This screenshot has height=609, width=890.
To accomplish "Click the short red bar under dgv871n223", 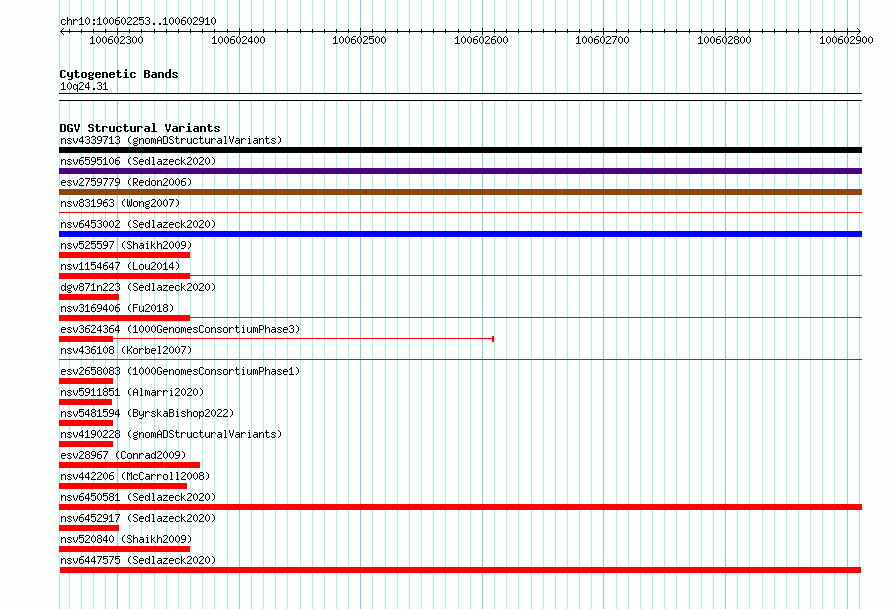I will (89, 297).
